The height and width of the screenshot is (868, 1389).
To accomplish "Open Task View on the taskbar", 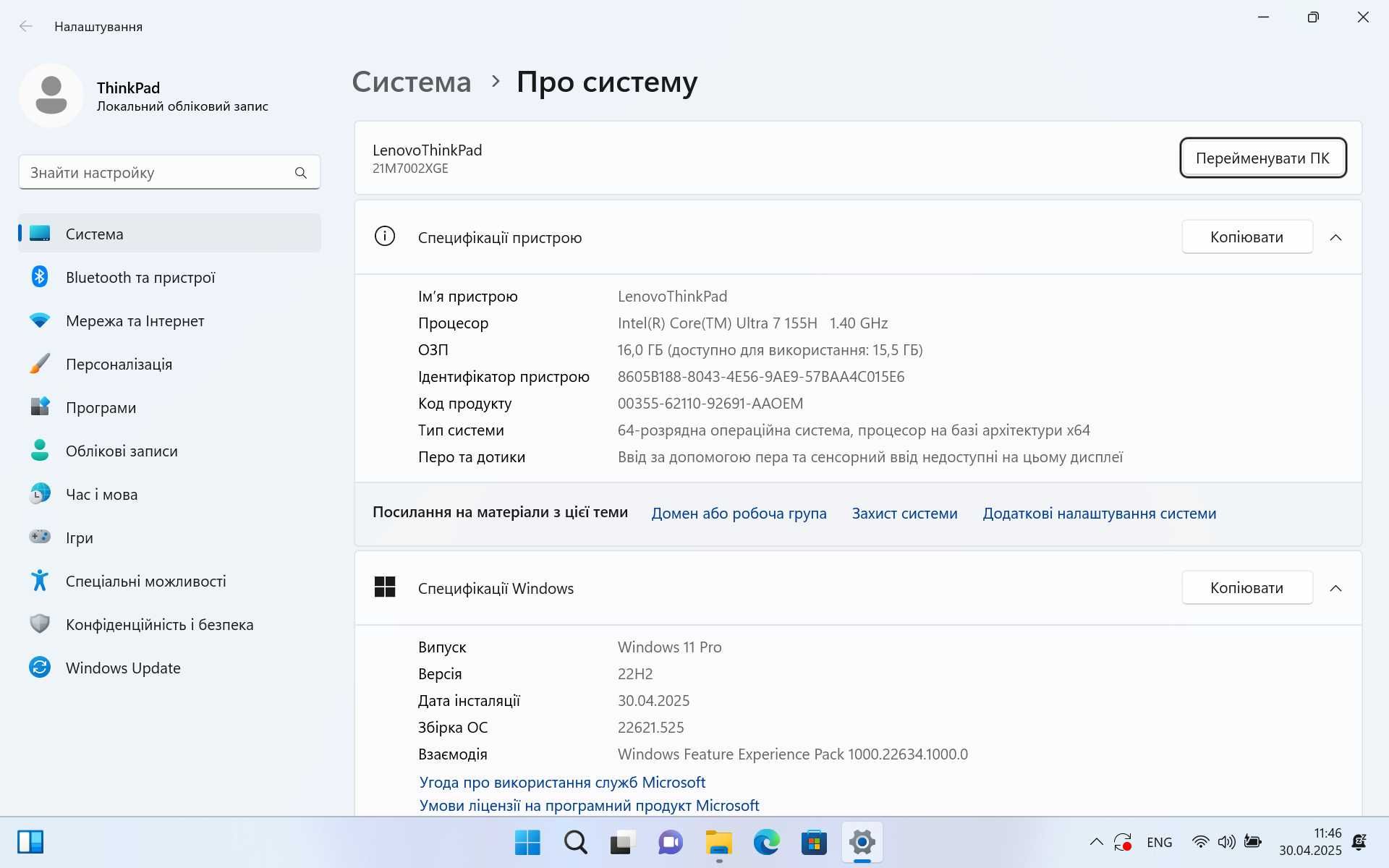I will coord(623,842).
